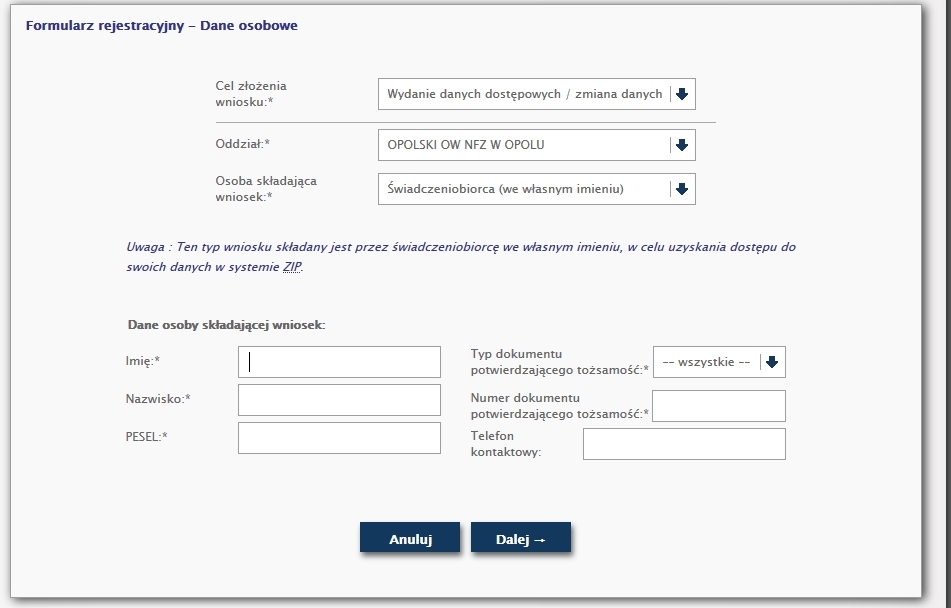
Task: Click into the Nazwisko input box
Action: click(x=339, y=400)
